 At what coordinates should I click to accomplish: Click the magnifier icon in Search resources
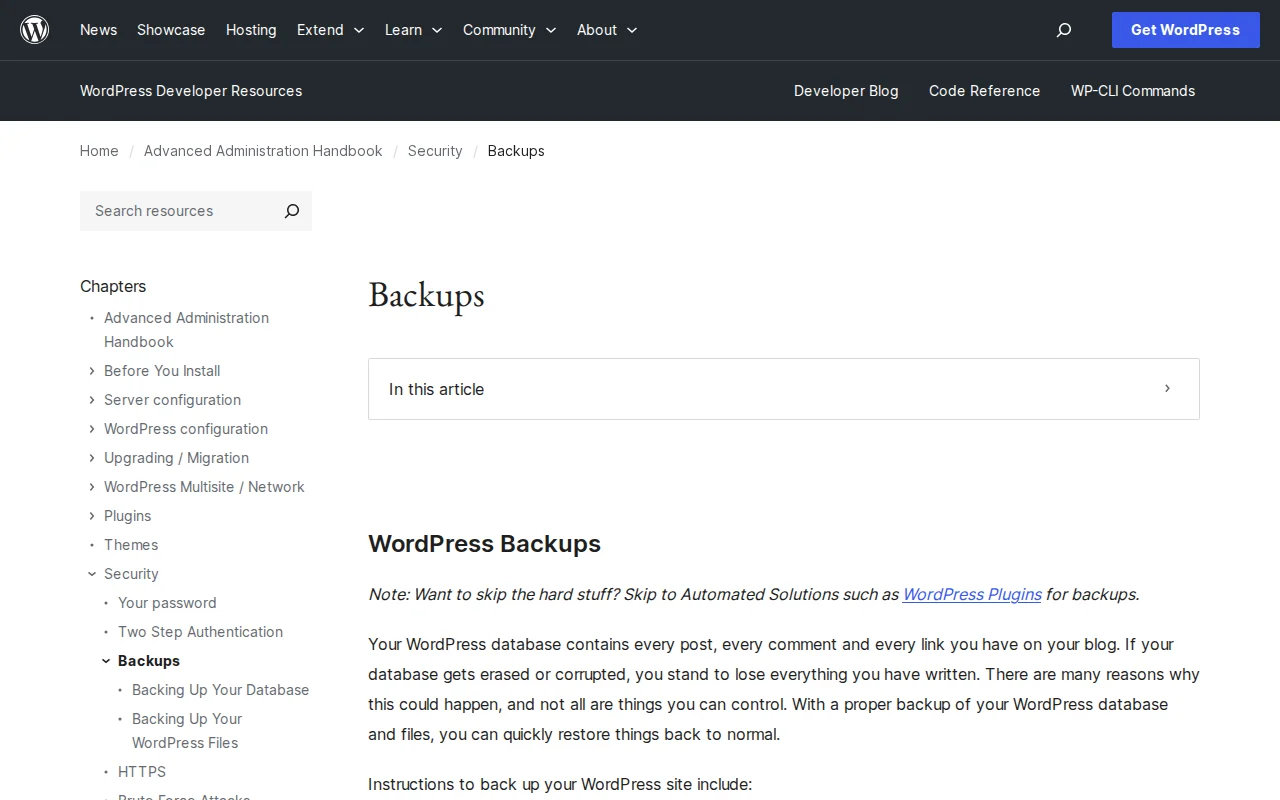pyautogui.click(x=291, y=211)
